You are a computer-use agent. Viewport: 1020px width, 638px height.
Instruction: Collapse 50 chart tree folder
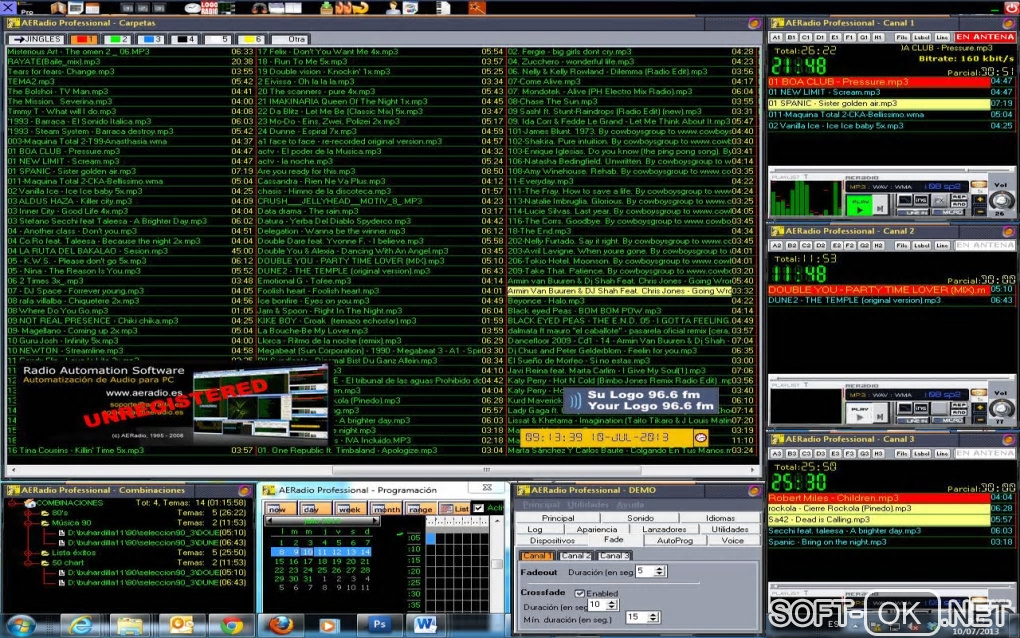pos(28,562)
